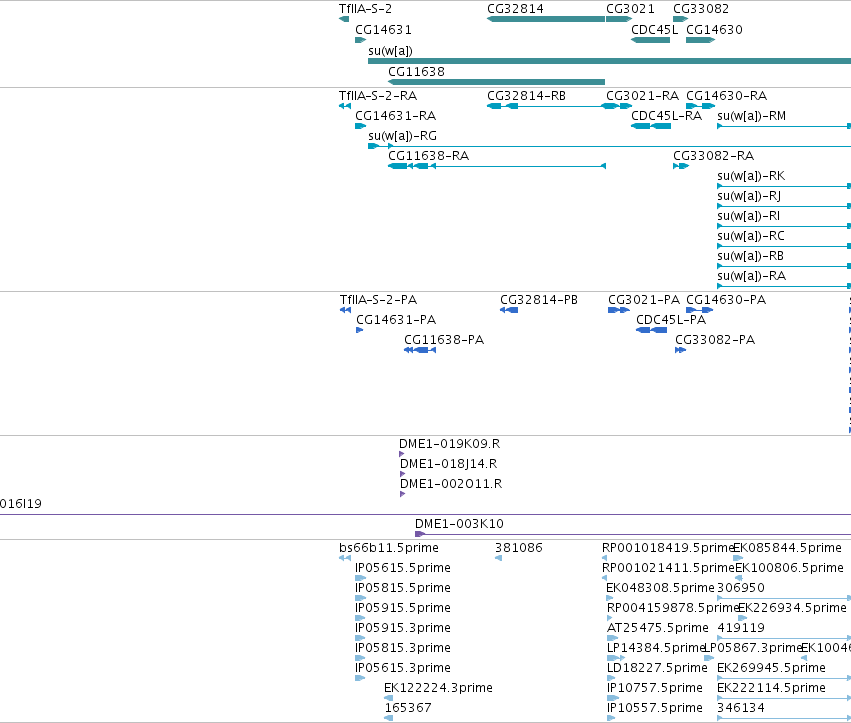851x723 pixels.
Task: Click the EK269945.5prime EST label
Action: point(771,668)
